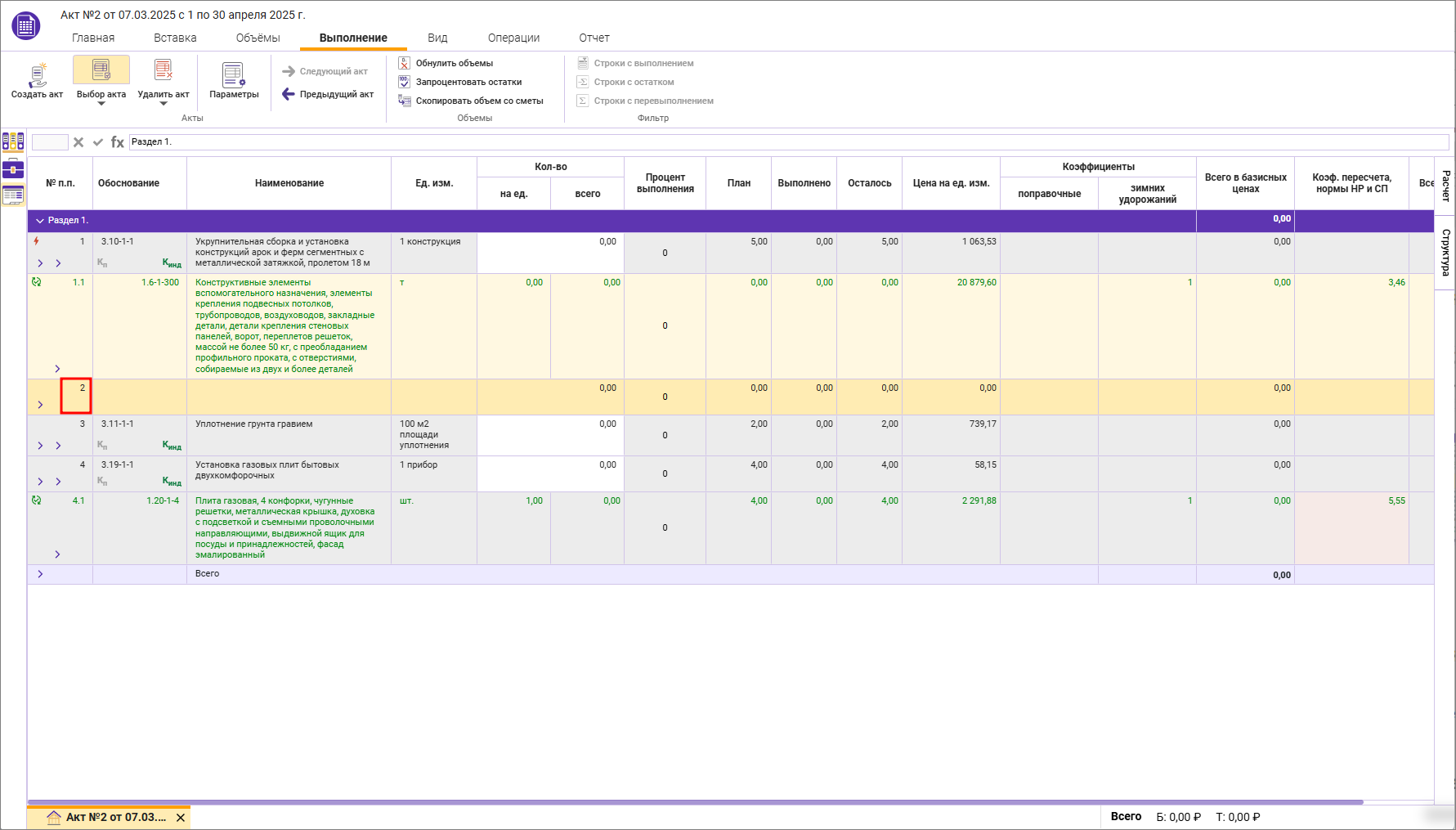Screen dimensions: 1456x830
Task: Toggle the Строки с остатком filter
Action: click(634, 82)
